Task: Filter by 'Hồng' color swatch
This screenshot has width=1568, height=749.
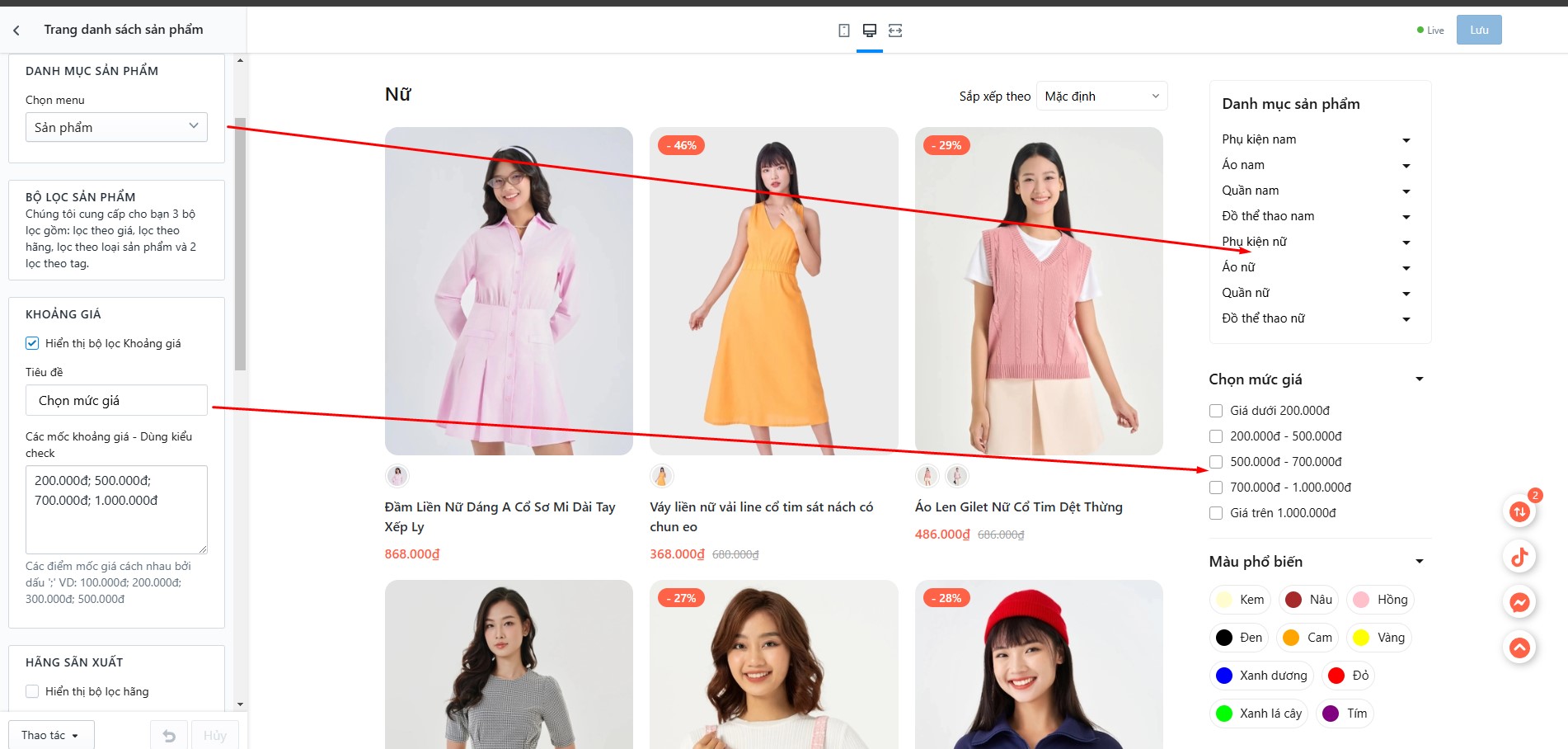Action: click(x=1381, y=600)
